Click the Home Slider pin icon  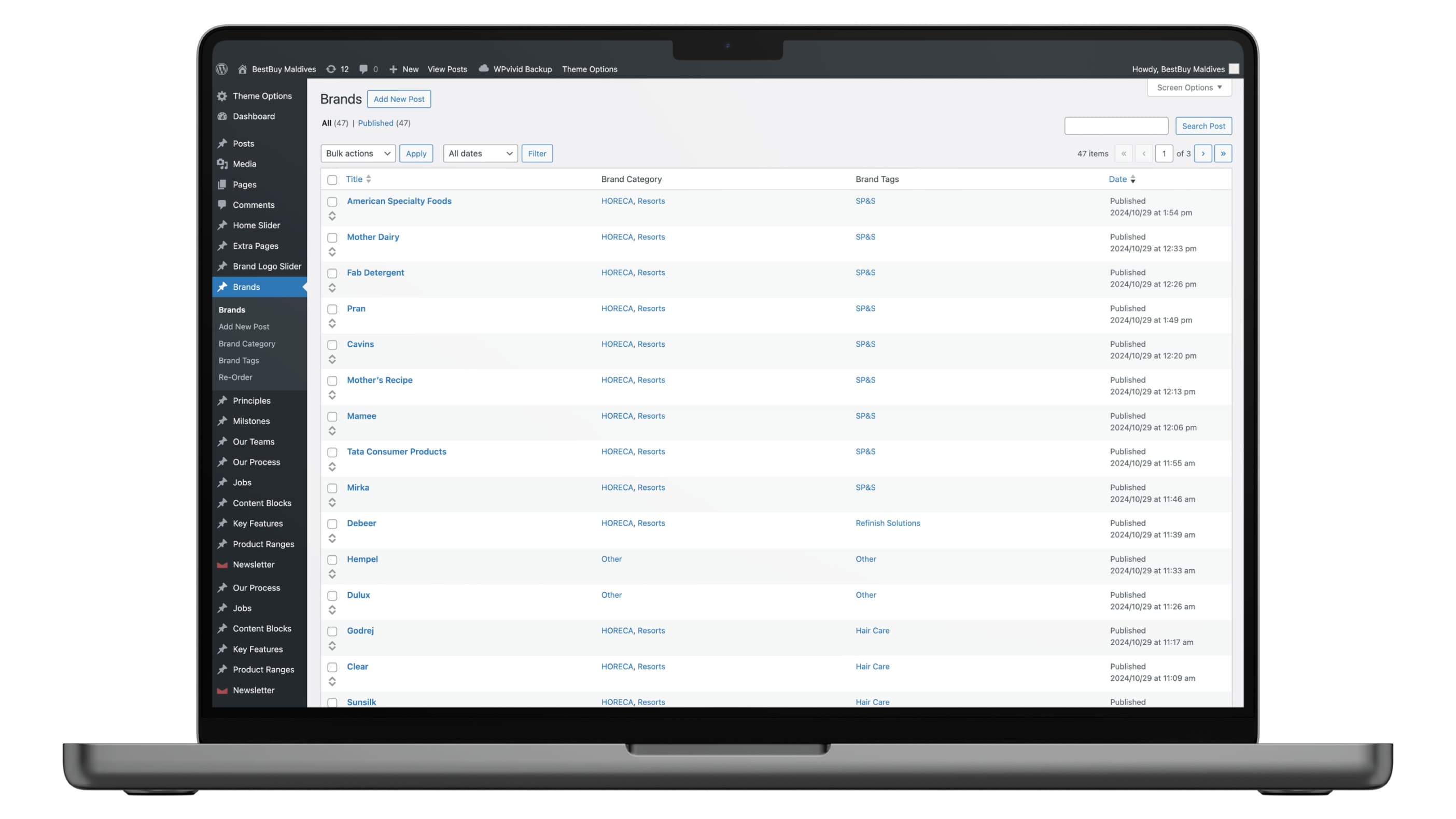222,225
